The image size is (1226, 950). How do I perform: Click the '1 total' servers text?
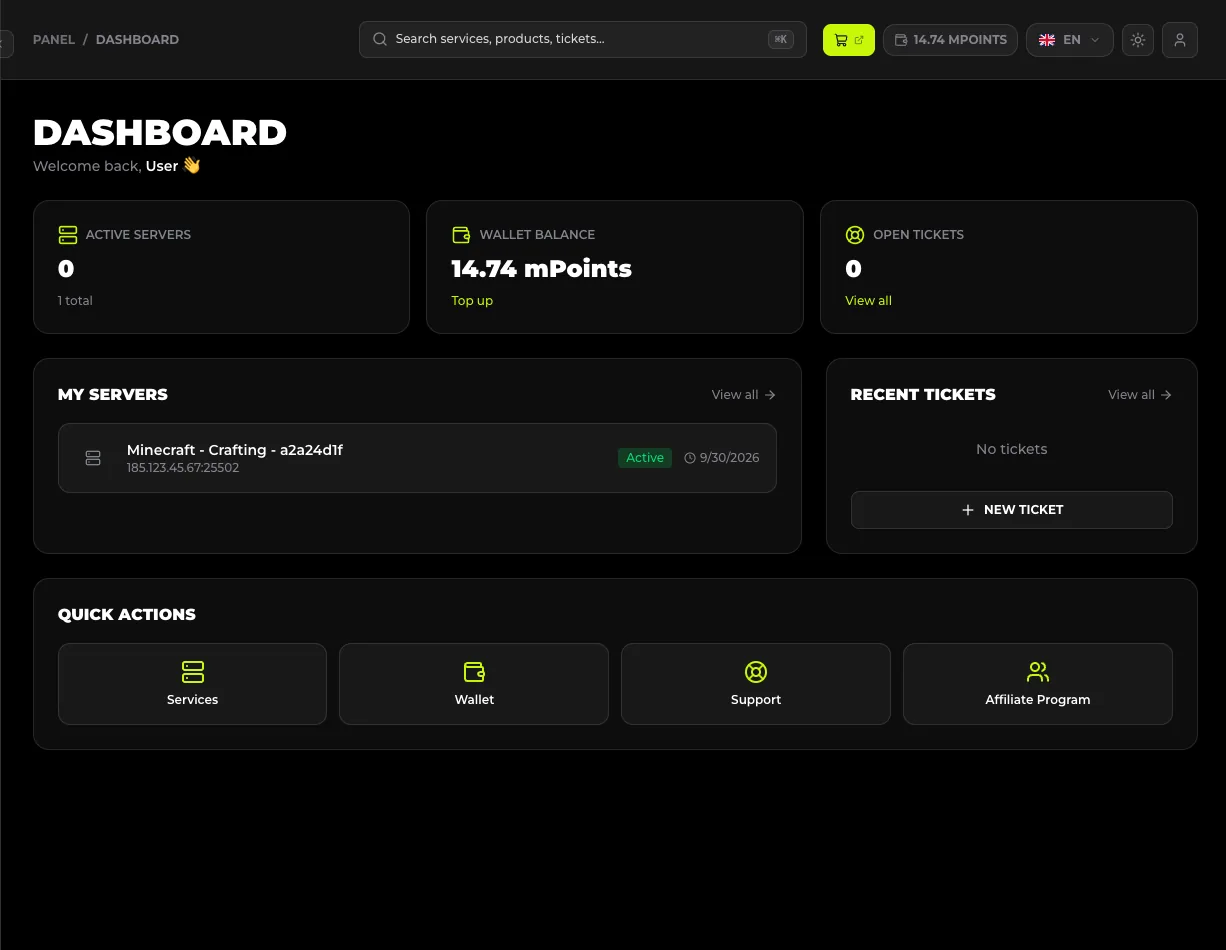tap(75, 300)
